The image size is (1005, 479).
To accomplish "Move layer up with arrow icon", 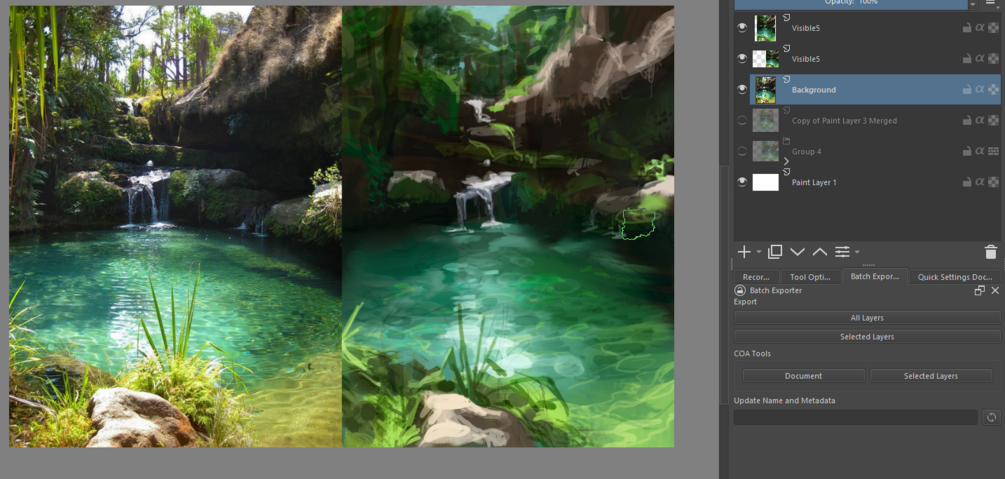I will (x=820, y=252).
